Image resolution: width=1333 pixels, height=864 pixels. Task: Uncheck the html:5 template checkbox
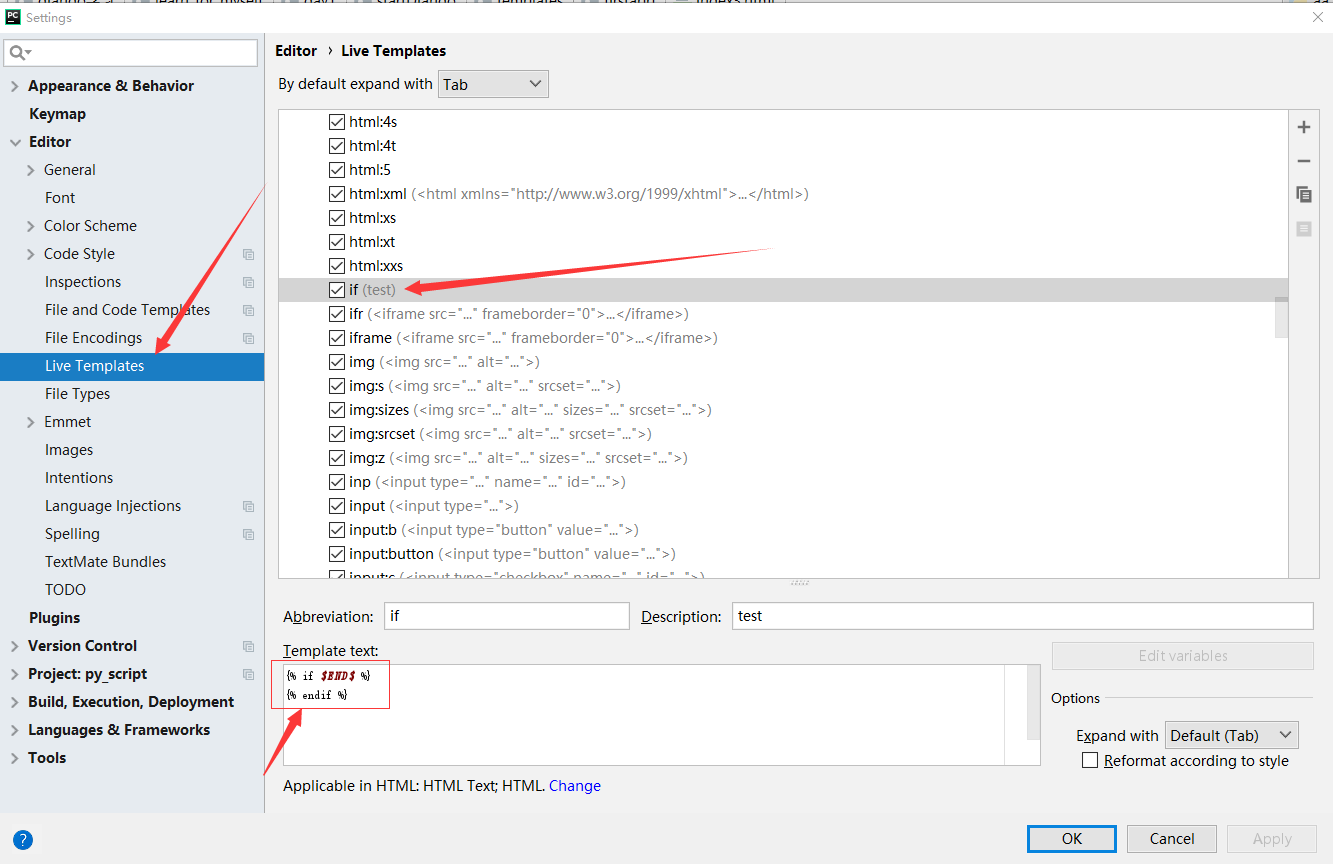coord(337,170)
